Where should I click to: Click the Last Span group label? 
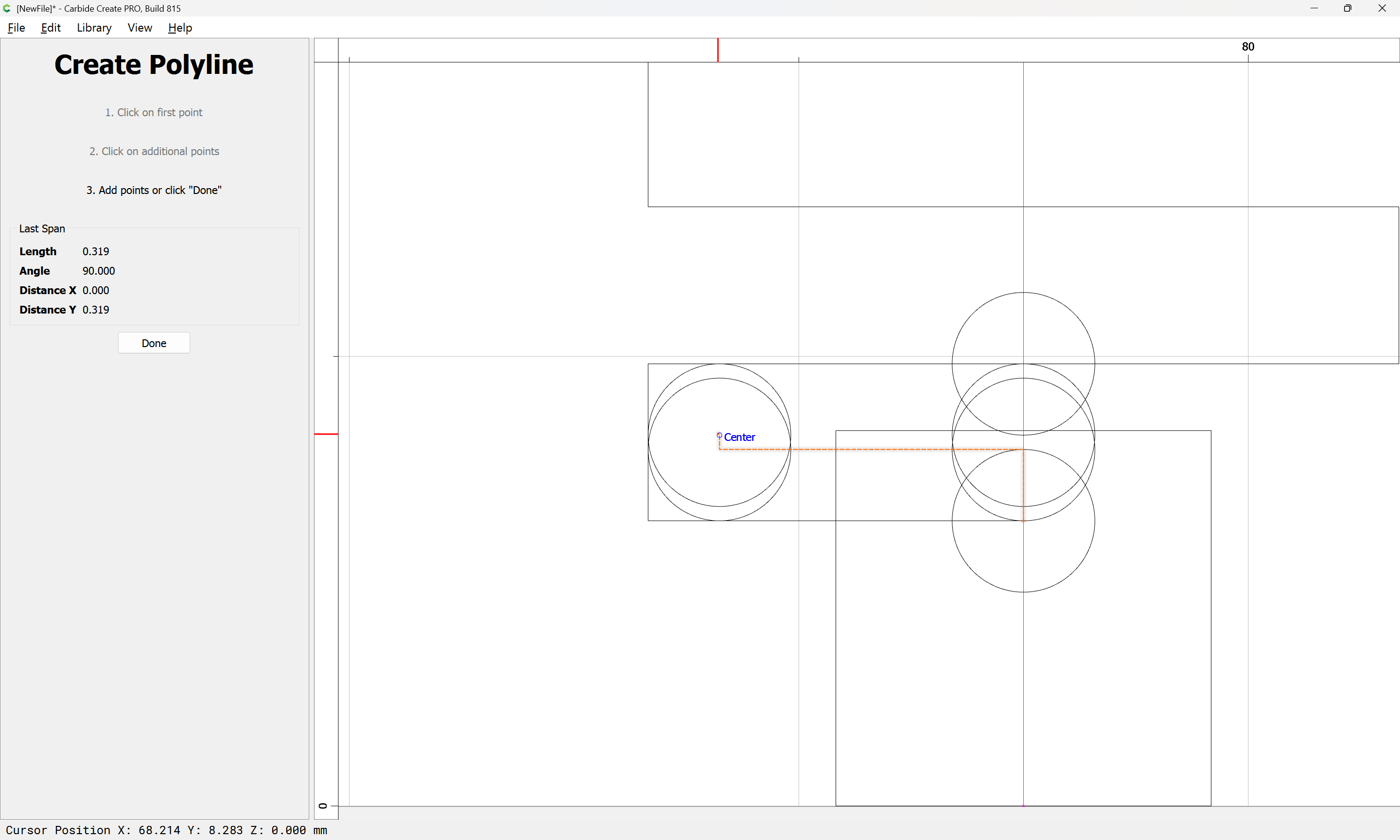(42, 228)
